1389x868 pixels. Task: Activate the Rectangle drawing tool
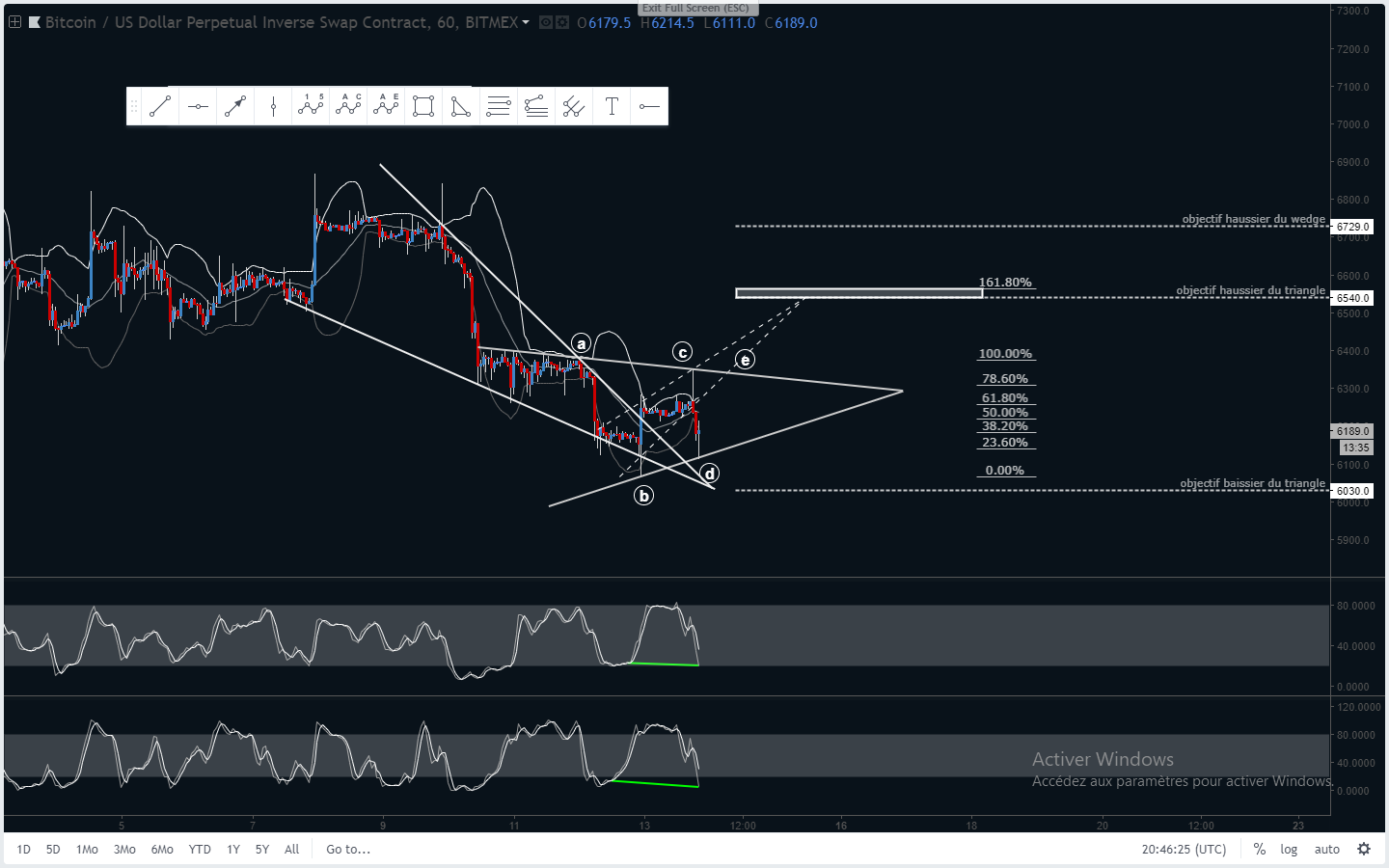(423, 106)
